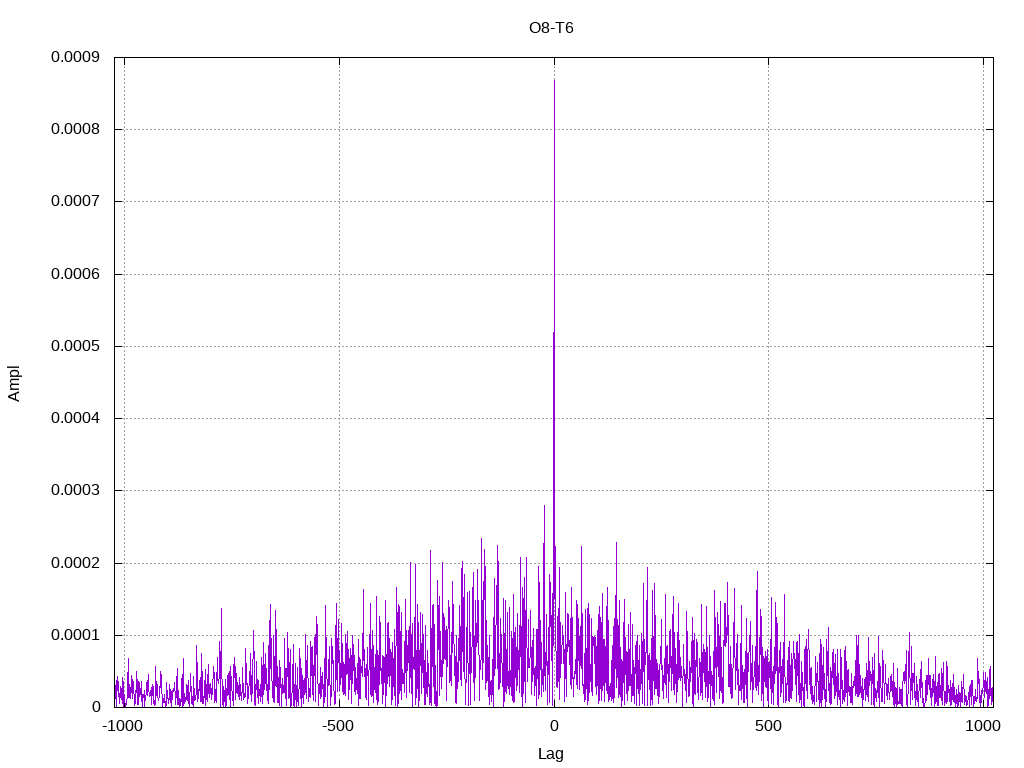Select the Ampl y-axis label

click(14, 383)
